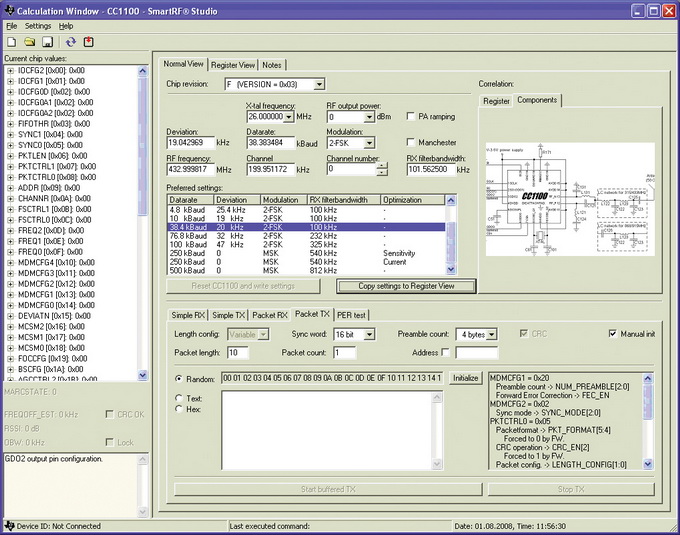This screenshot has height=535, width=680.
Task: Click the Packet length input field
Action: tap(238, 353)
